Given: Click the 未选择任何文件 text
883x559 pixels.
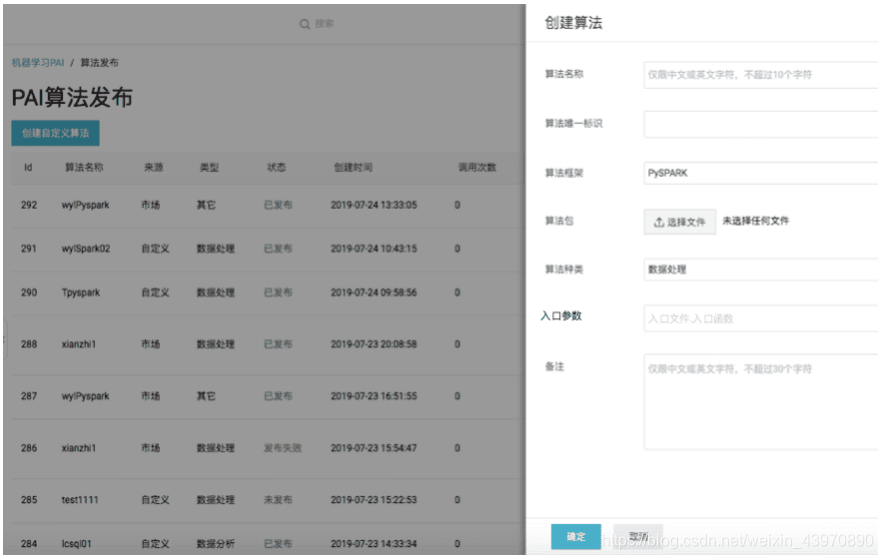Looking at the screenshot, I should (x=756, y=221).
